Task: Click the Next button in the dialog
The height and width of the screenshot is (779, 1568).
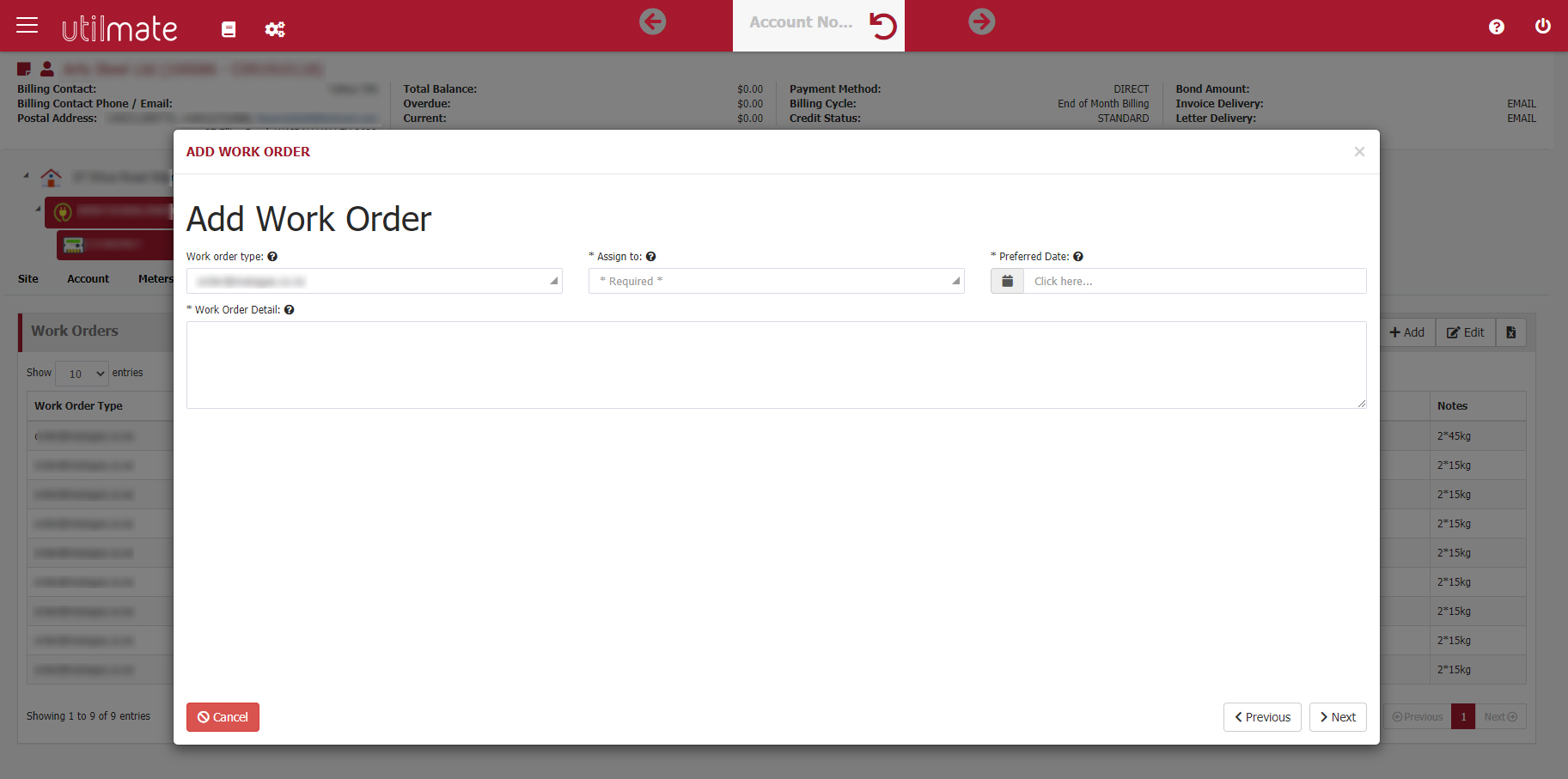Action: click(x=1337, y=716)
